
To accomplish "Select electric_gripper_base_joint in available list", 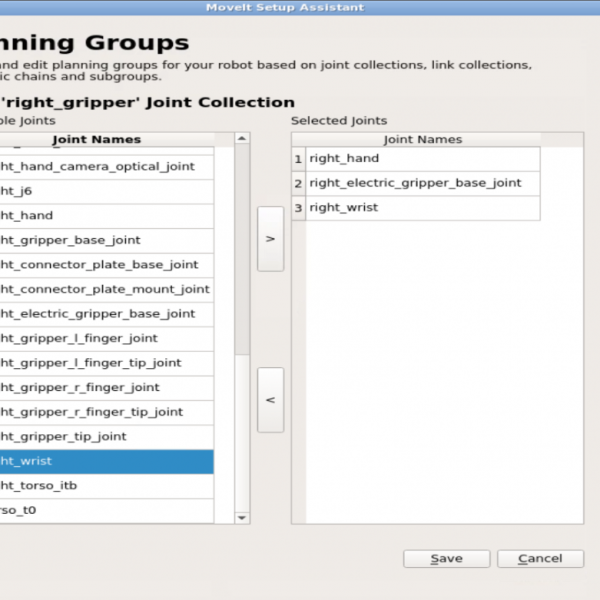I will [x=107, y=314].
